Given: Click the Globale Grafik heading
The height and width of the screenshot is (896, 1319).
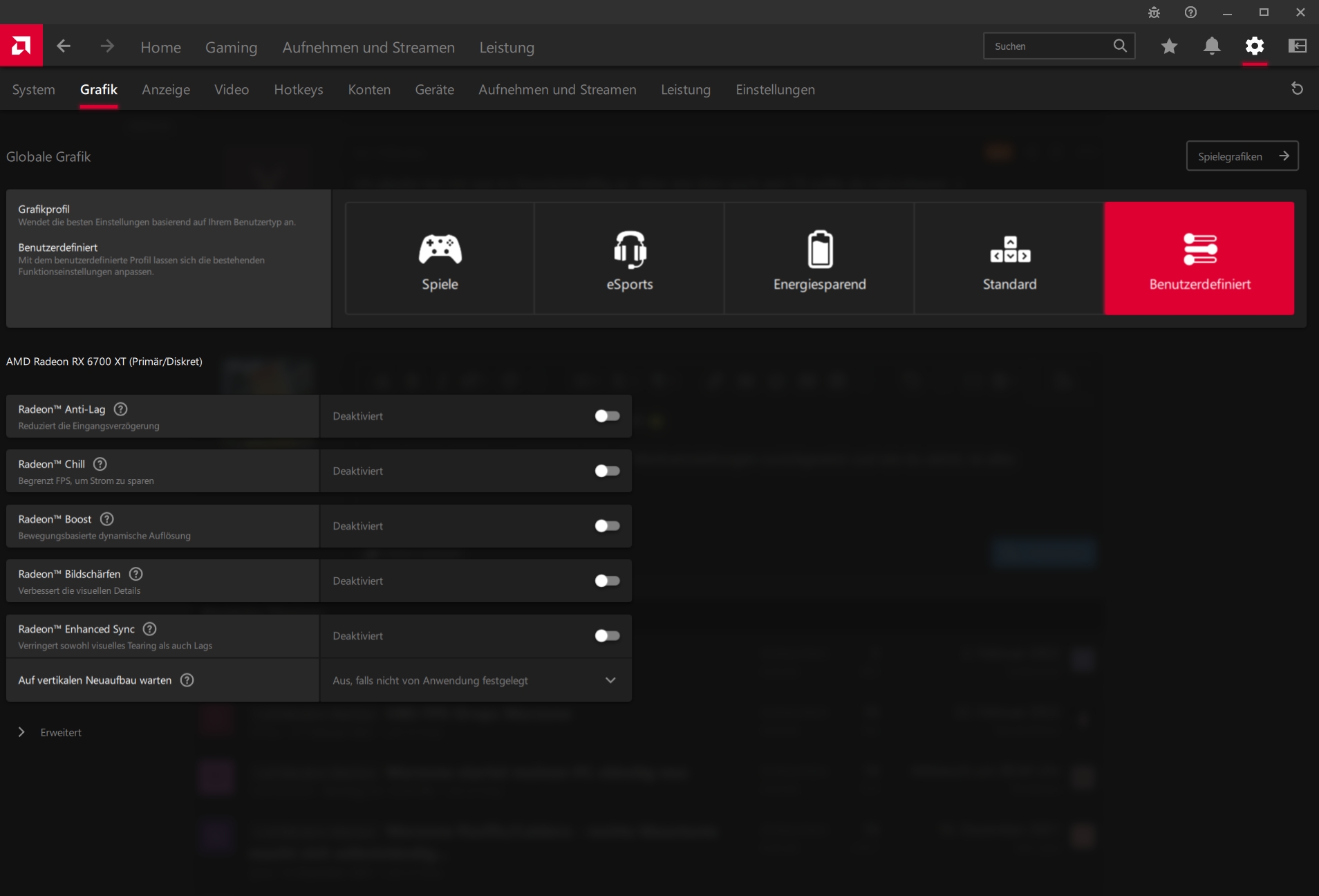Looking at the screenshot, I should point(48,157).
